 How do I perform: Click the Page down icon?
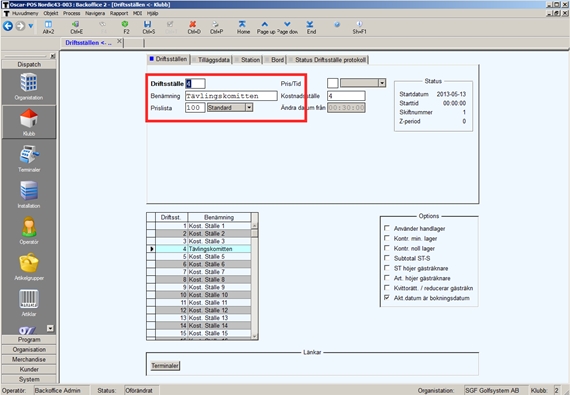(x=288, y=27)
